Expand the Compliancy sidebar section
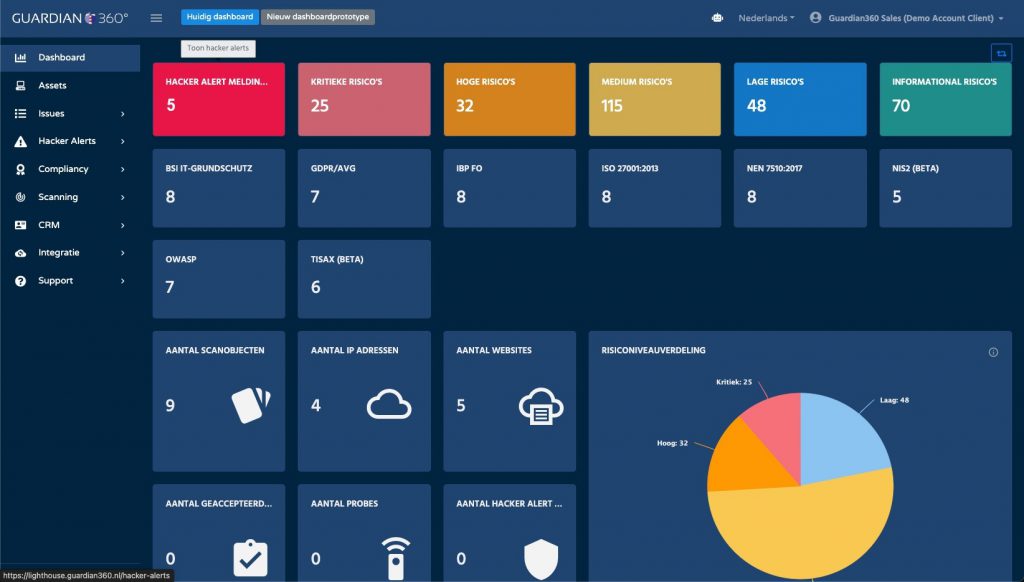The image size is (1024, 582). tap(70, 169)
